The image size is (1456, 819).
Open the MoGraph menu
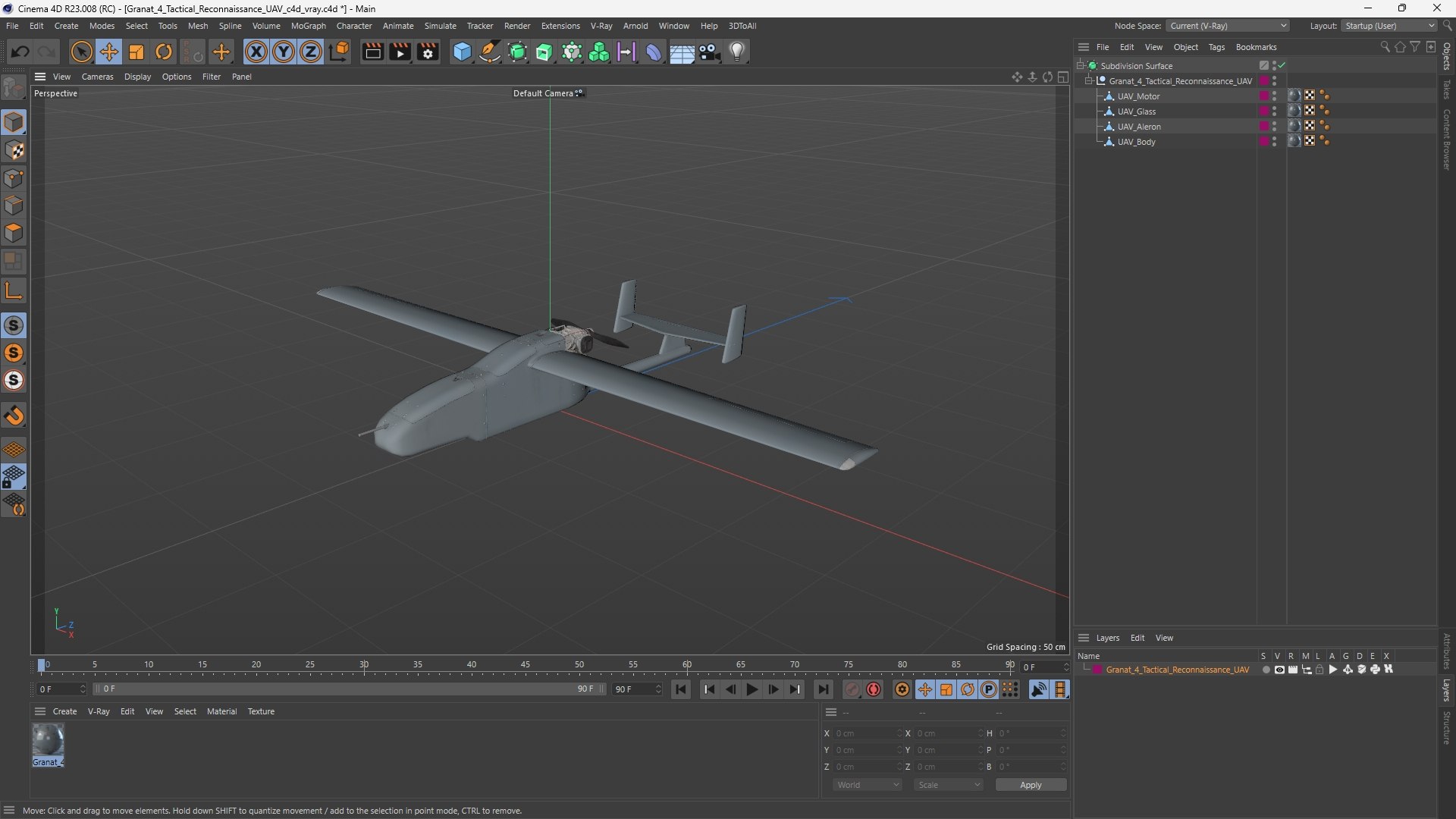(308, 26)
